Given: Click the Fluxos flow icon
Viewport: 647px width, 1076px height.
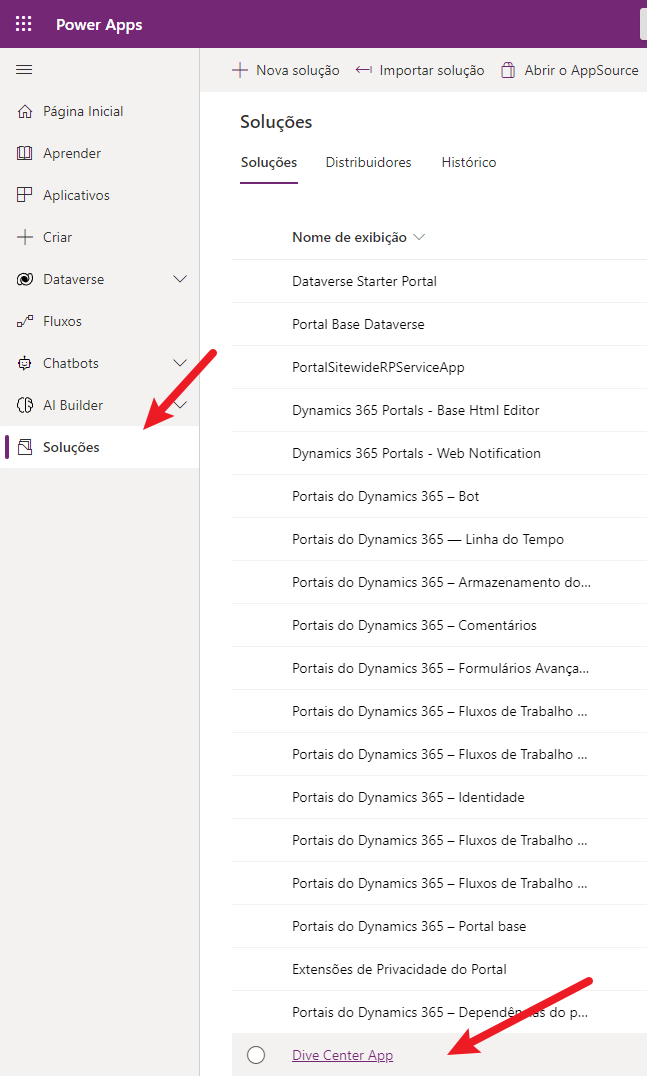Looking at the screenshot, I should coord(25,321).
